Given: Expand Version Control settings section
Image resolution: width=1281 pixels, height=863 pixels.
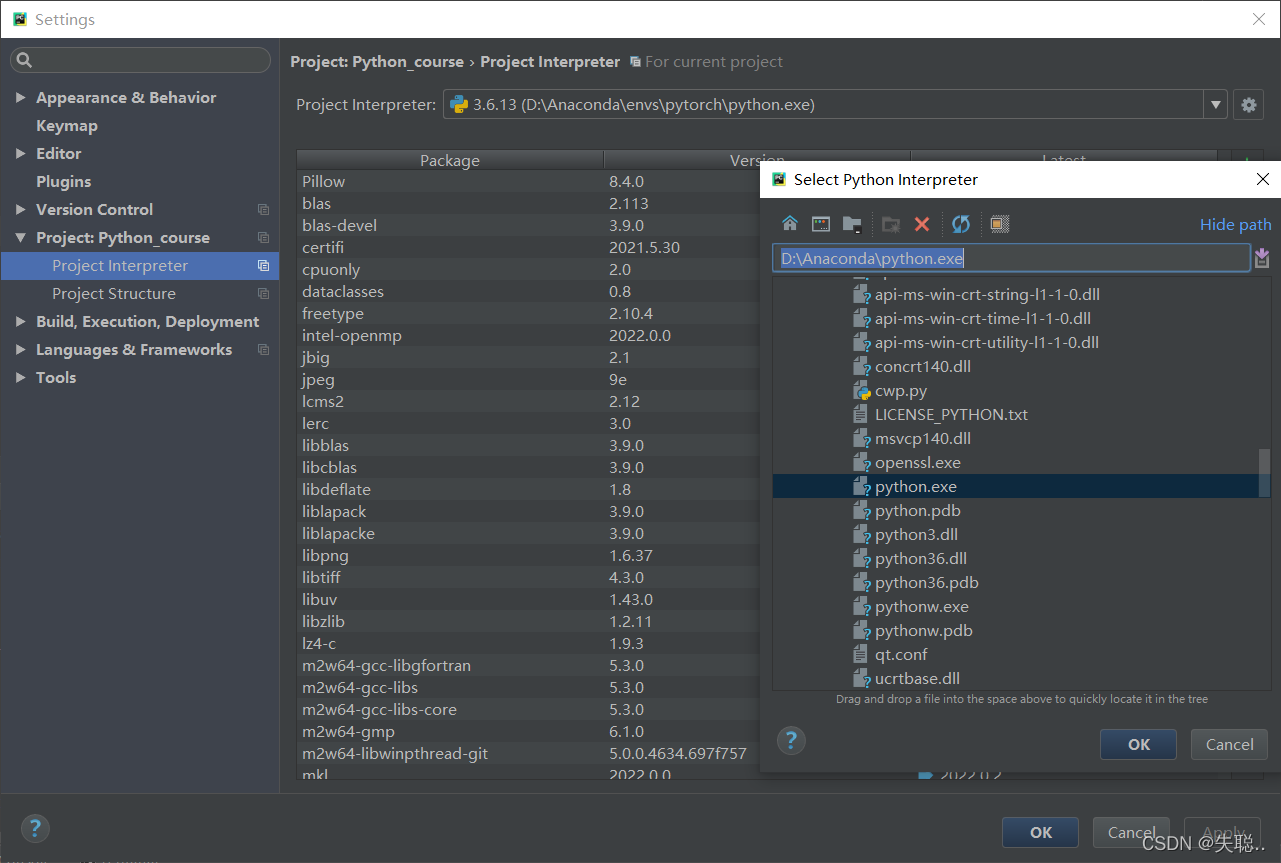Looking at the screenshot, I should 21,209.
